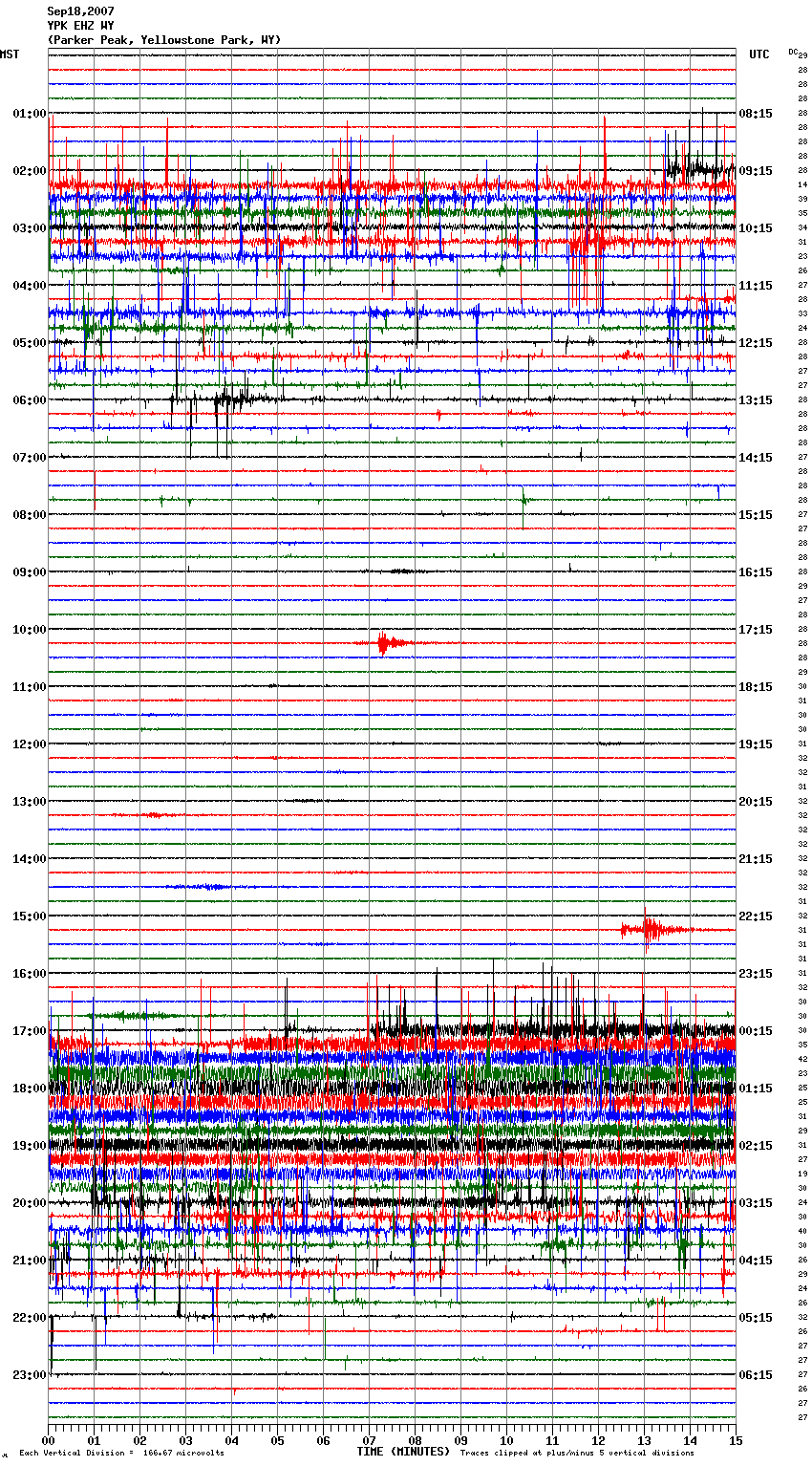Image resolution: width=812 pixels, height=1466 pixels.
Task: Select the 08:00 MST time label
Action: click(30, 515)
